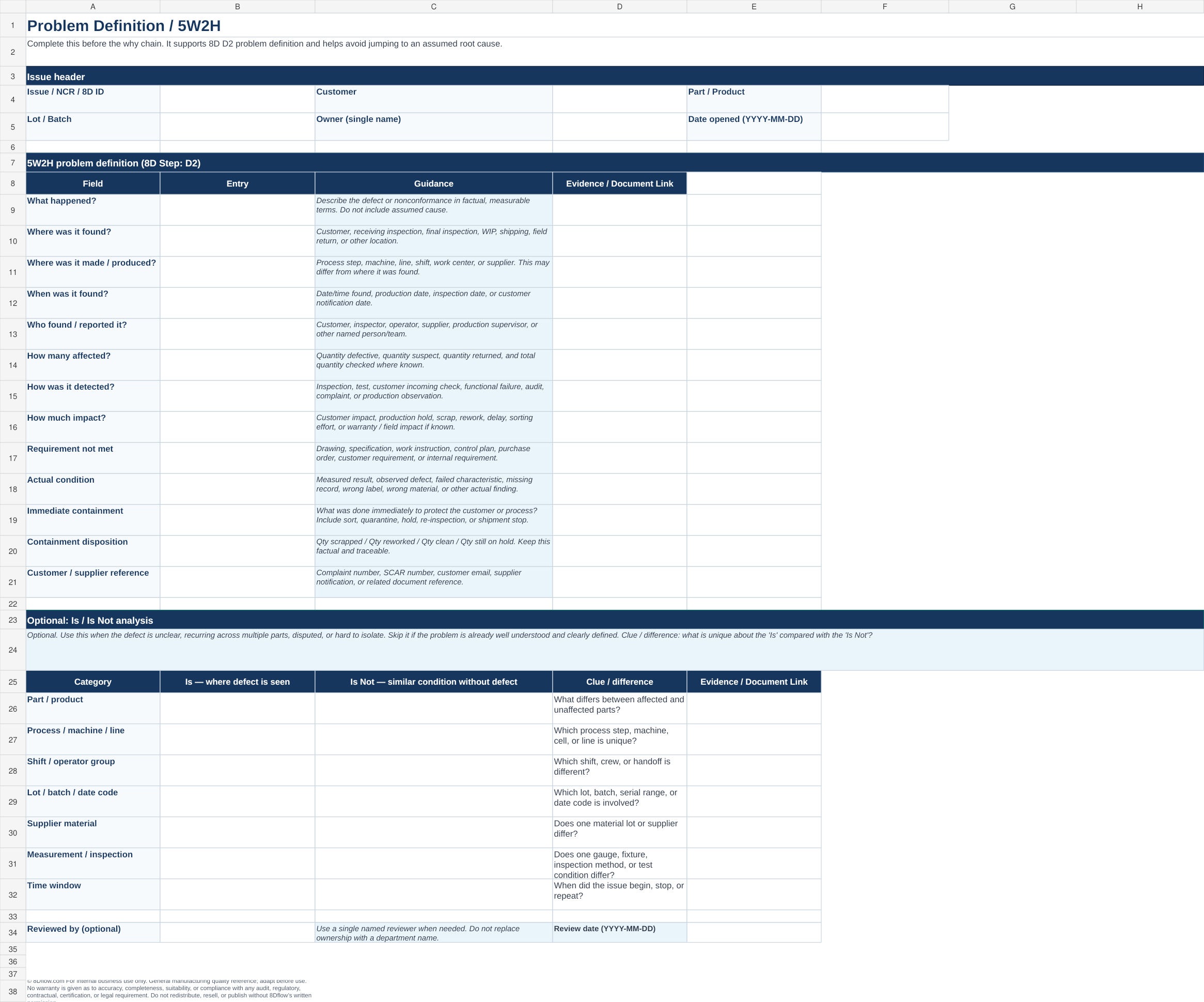Select the 'Time window' category cell

click(x=93, y=894)
